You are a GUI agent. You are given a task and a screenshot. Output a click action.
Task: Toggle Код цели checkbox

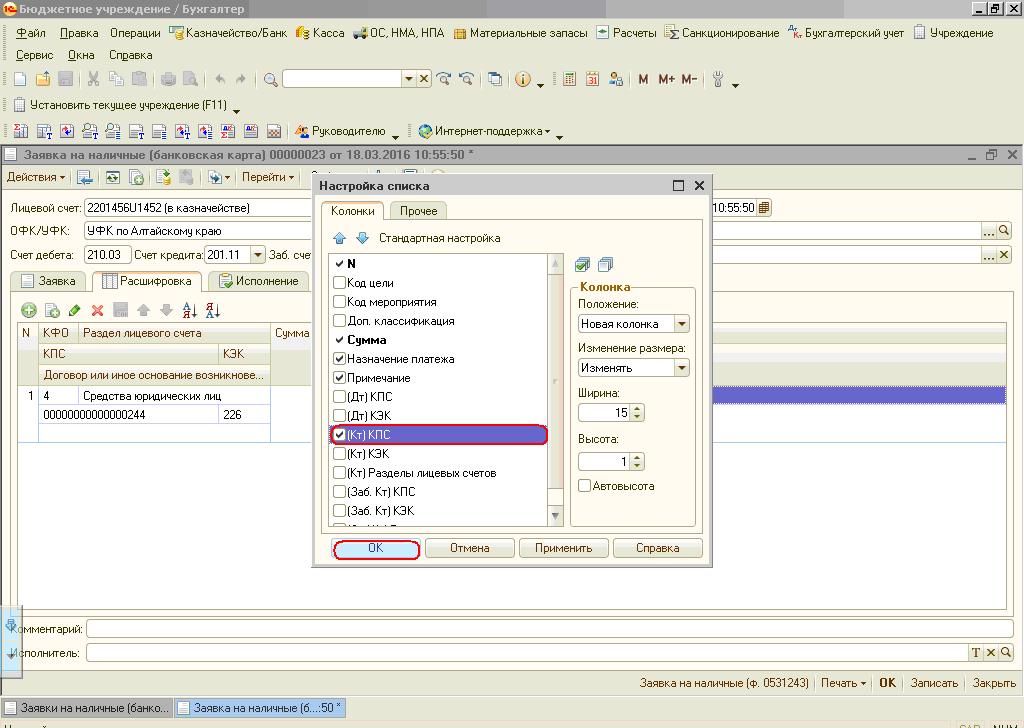(339, 283)
